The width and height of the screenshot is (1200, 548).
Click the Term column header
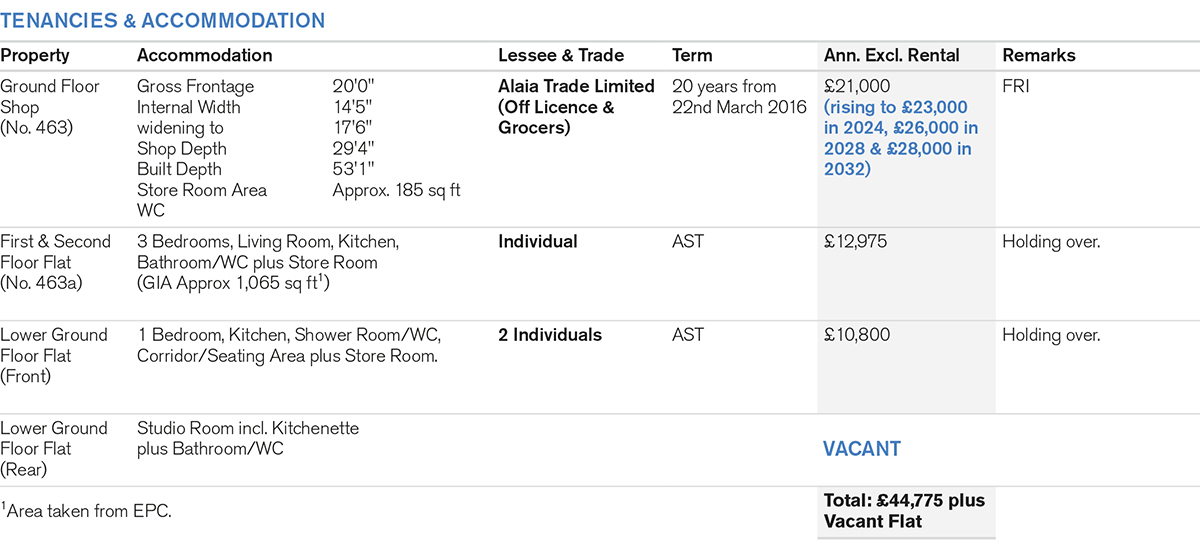pos(693,56)
